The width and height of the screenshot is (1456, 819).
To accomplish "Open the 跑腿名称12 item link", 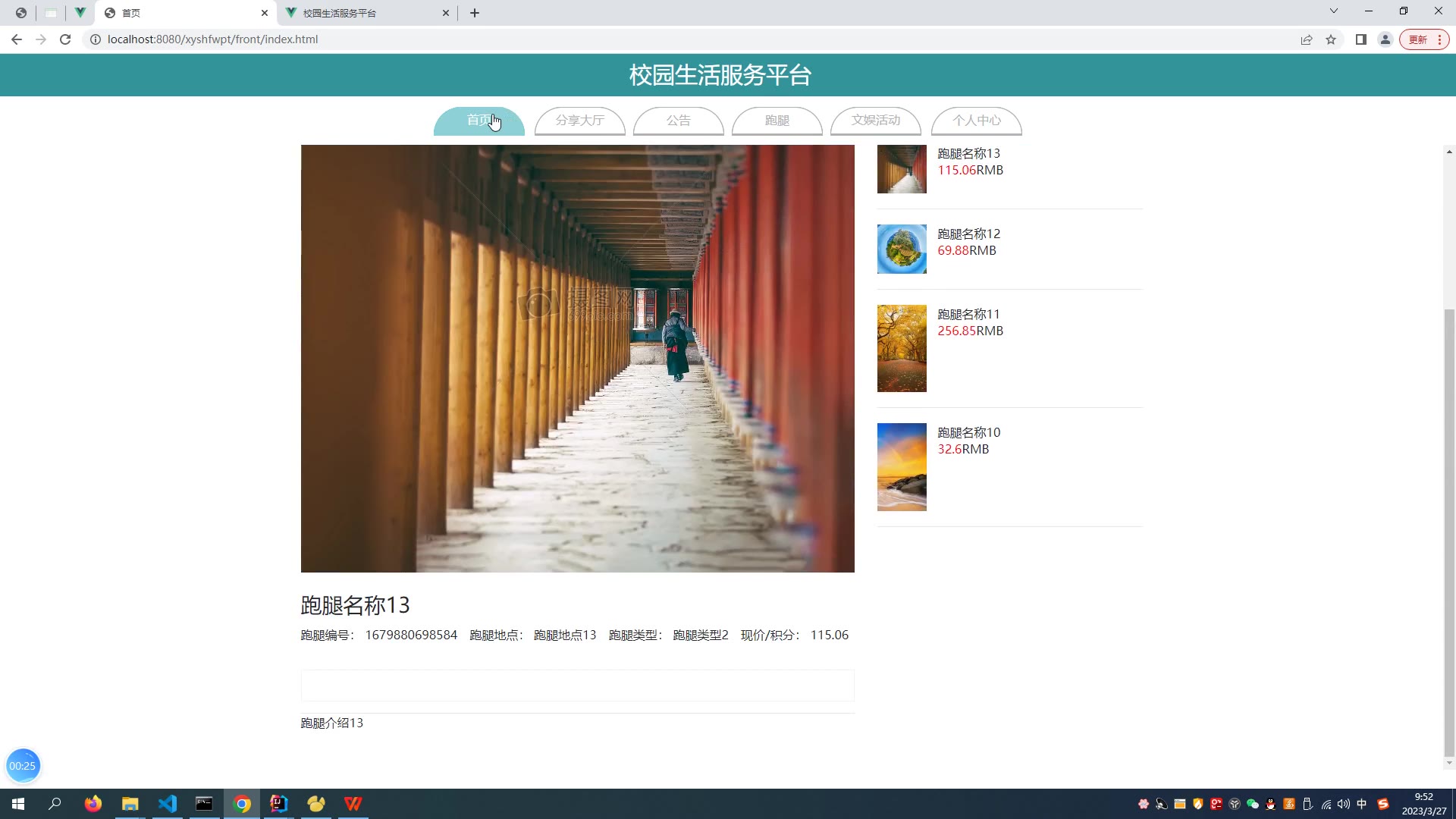I will [968, 234].
